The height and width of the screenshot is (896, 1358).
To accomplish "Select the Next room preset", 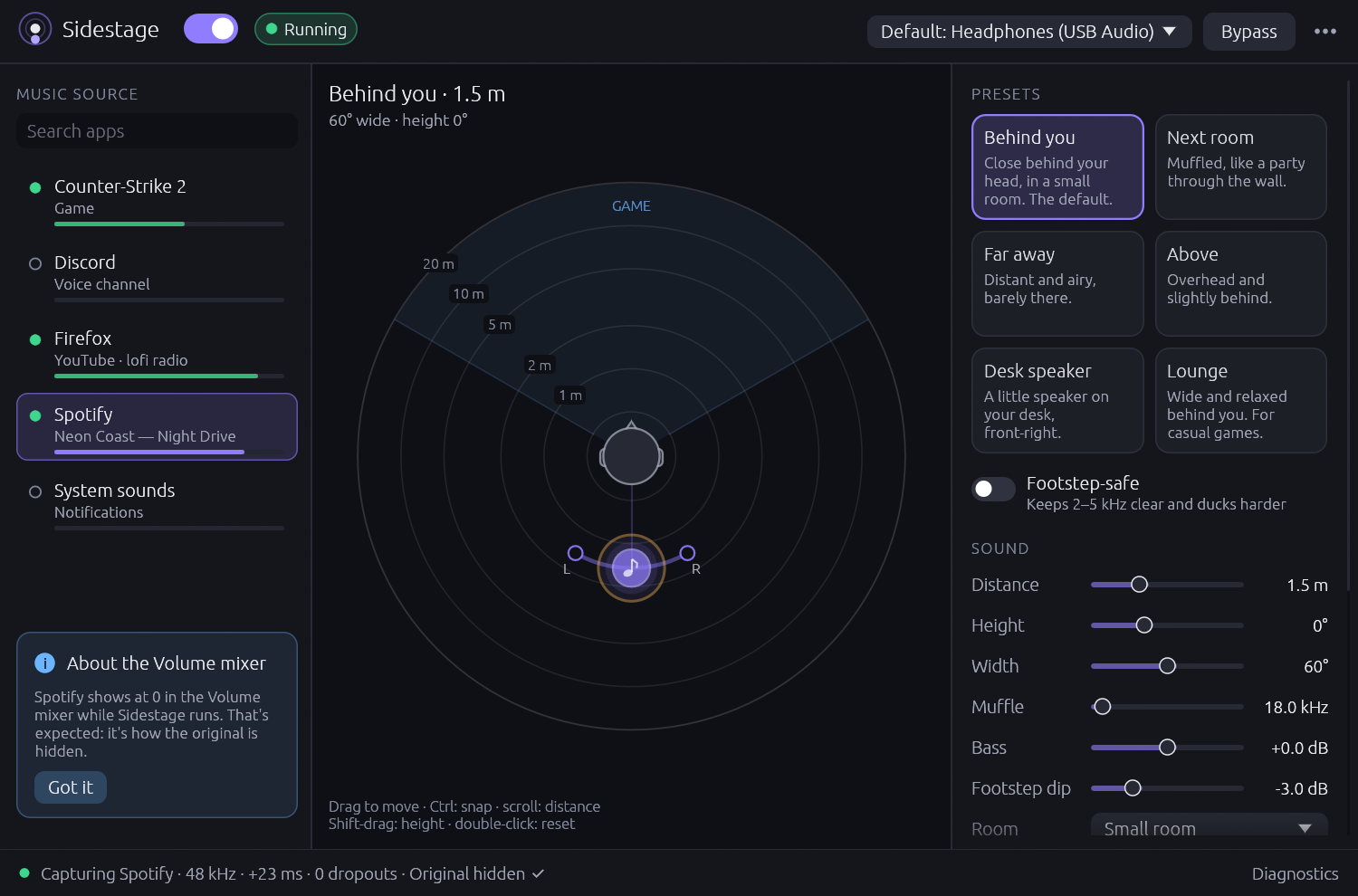I will tap(1240, 167).
